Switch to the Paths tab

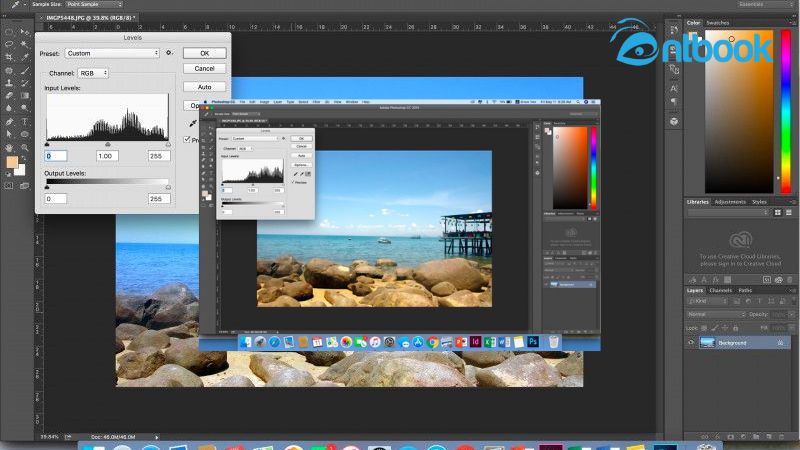coord(745,290)
